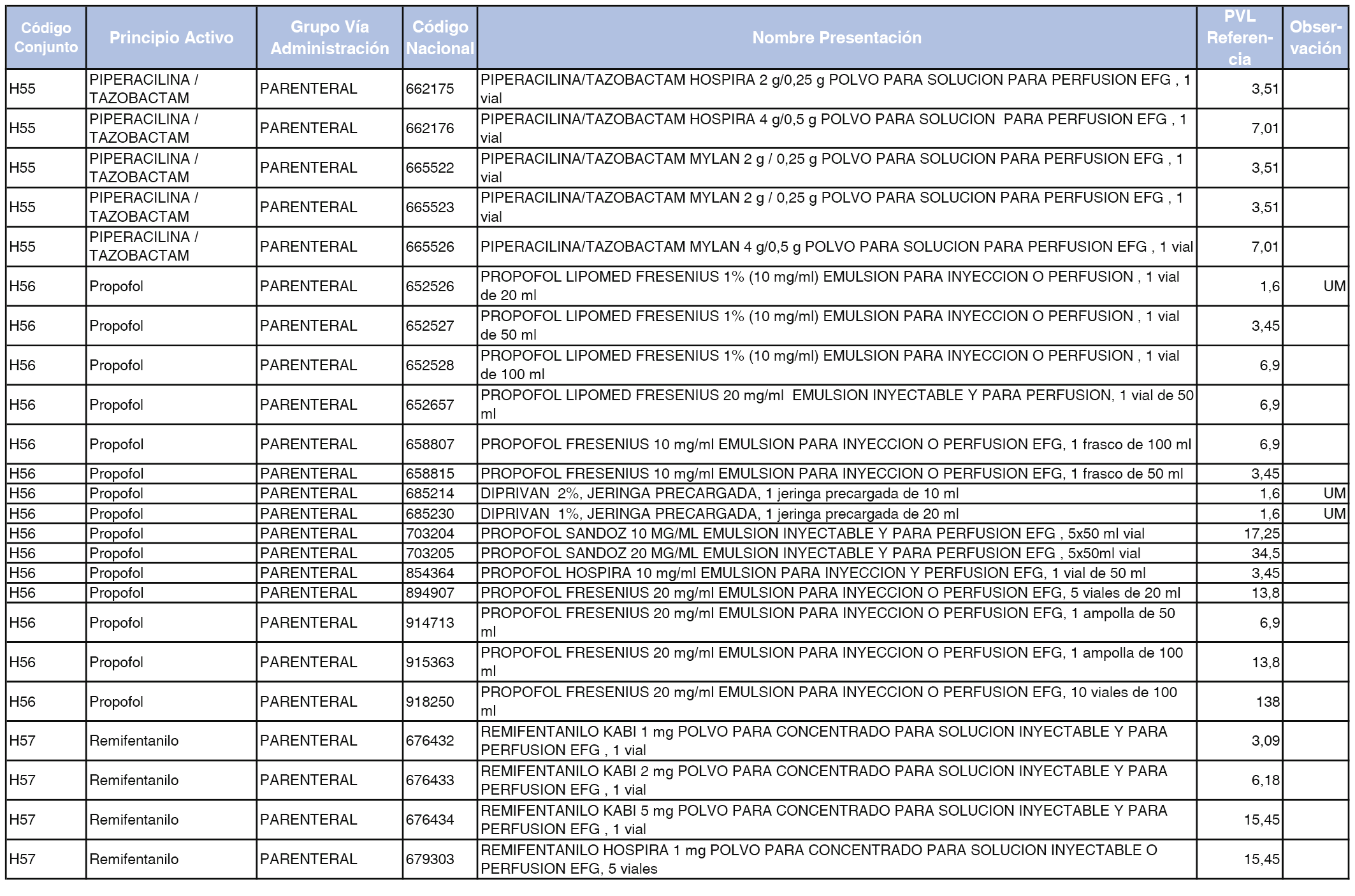Select national code 685214
Image resolution: width=1355 pixels, height=896 pixels.
(430, 493)
